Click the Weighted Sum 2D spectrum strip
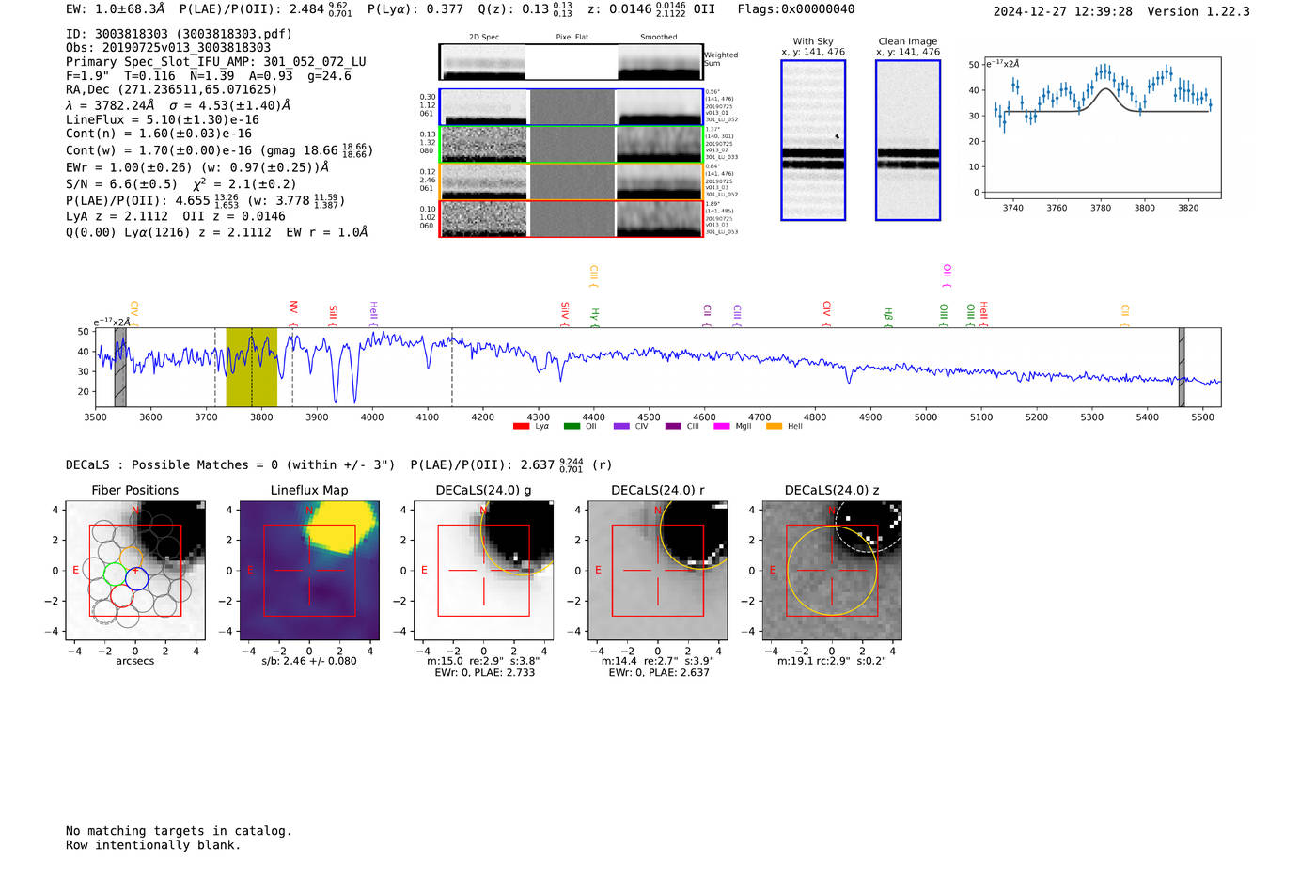Screen dimensions: 1316x896 pyautogui.click(x=571, y=62)
